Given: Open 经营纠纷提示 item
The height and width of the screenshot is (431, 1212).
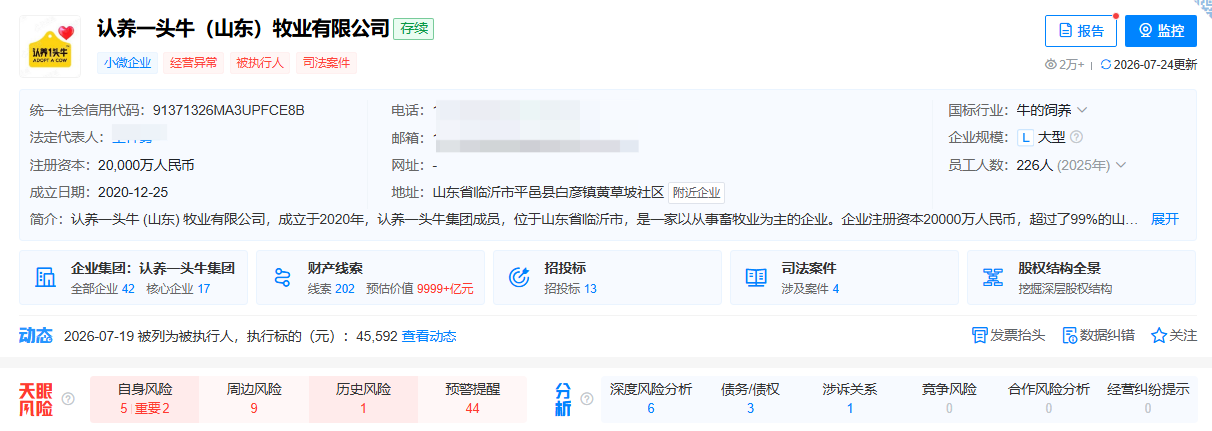Looking at the screenshot, I should pyautogui.click(x=1148, y=398).
